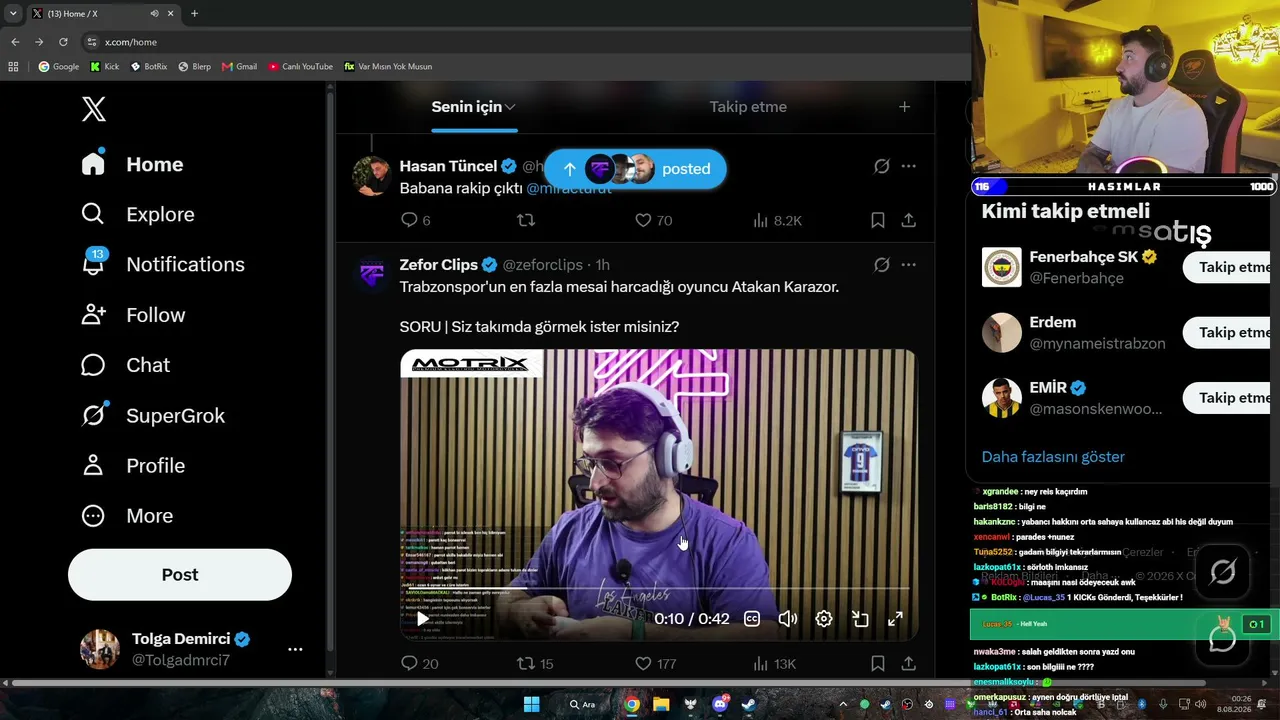This screenshot has height=720, width=1280.
Task: Share Hasan Tüncel's post
Action: pyautogui.click(x=908, y=220)
